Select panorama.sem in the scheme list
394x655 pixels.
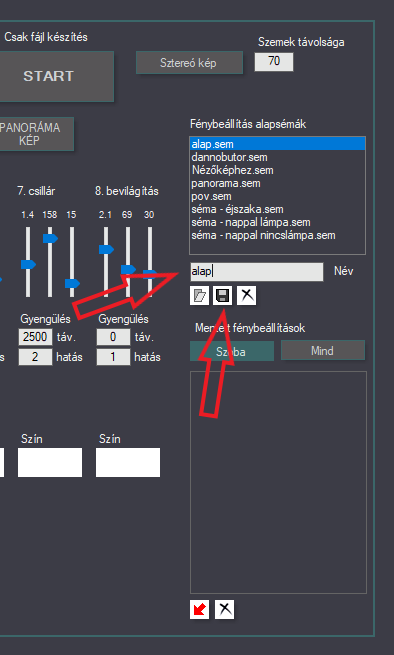click(277, 183)
